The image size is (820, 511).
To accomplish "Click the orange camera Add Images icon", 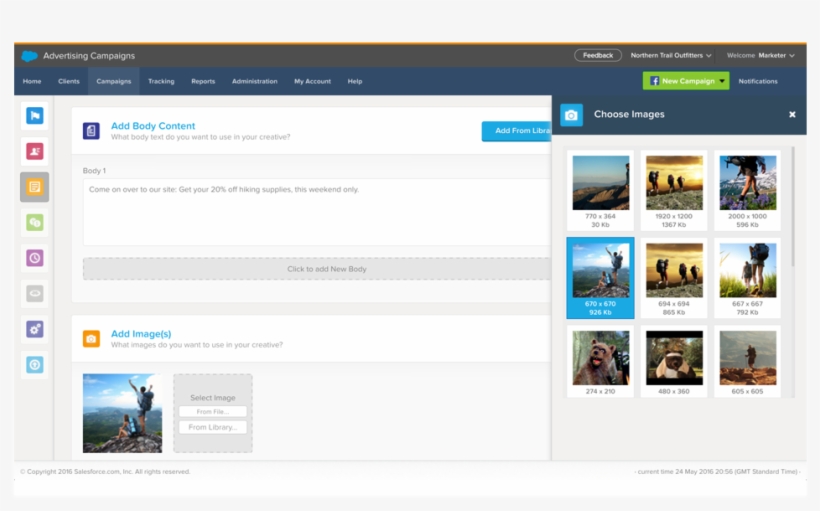I will (91, 338).
